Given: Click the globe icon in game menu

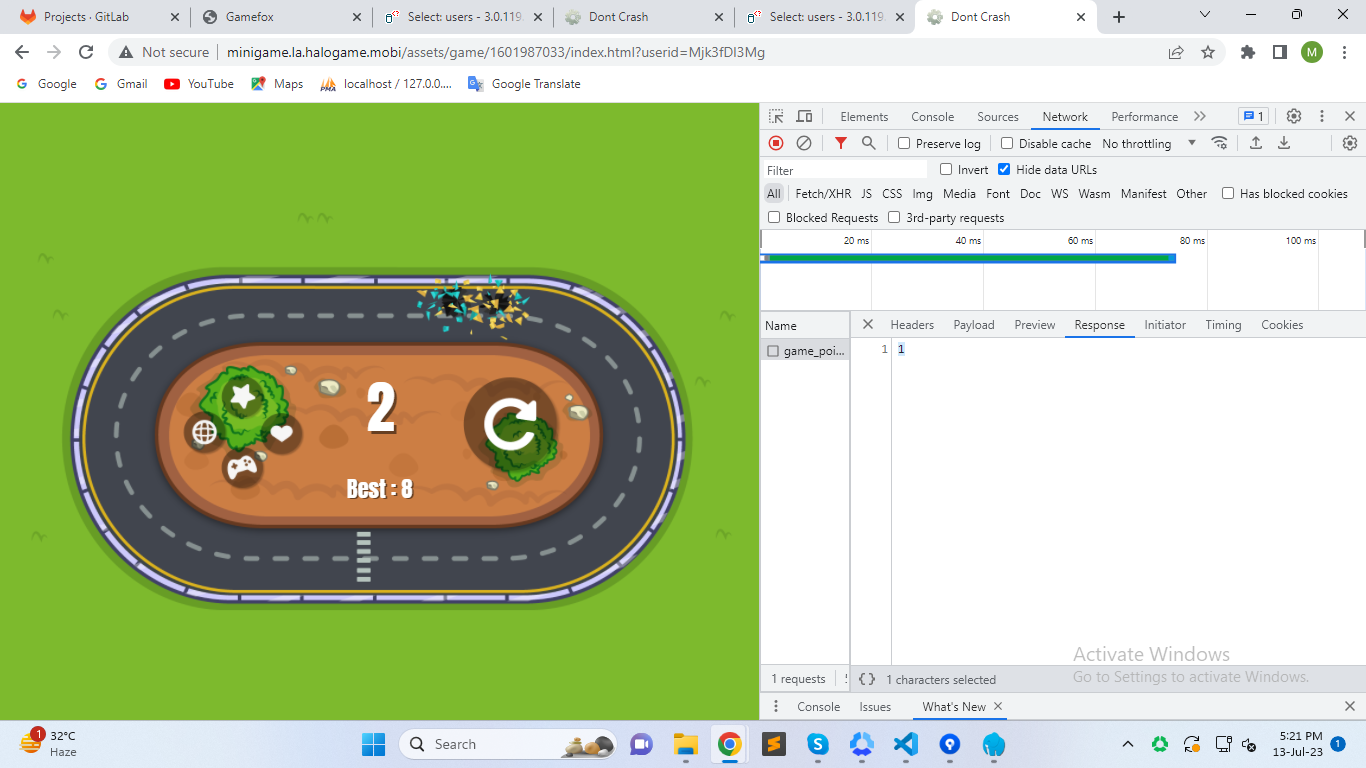Looking at the screenshot, I should click(x=205, y=432).
